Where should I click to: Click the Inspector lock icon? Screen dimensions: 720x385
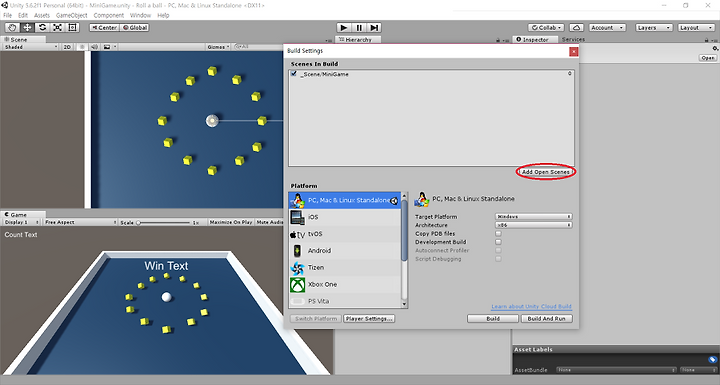(x=707, y=40)
